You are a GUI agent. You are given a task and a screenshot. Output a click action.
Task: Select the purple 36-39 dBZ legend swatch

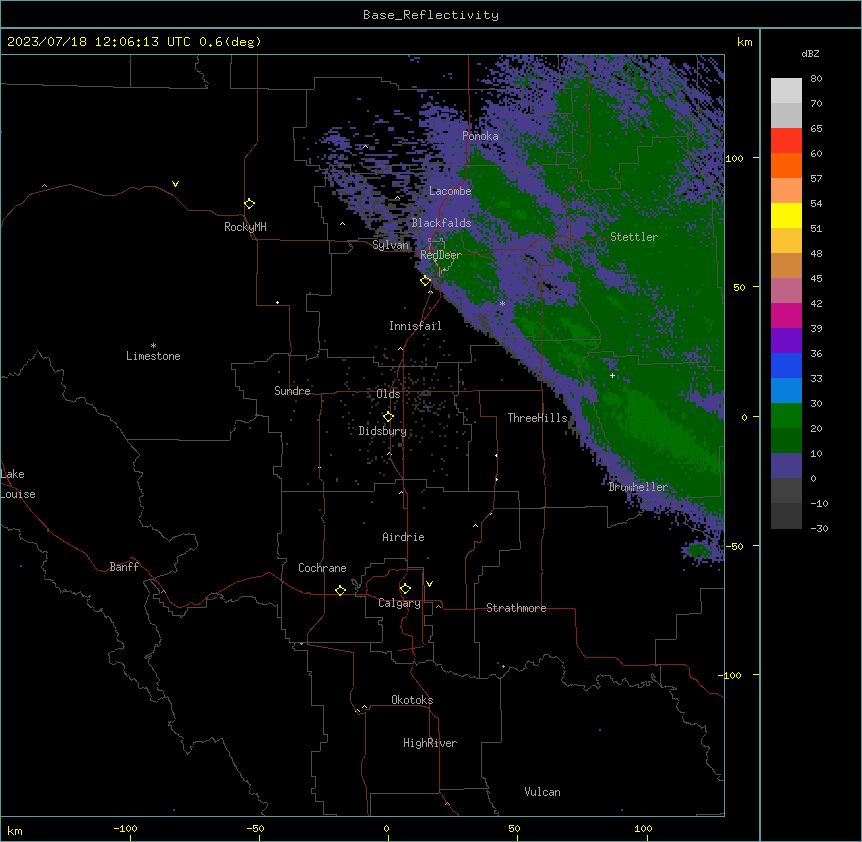tap(786, 341)
